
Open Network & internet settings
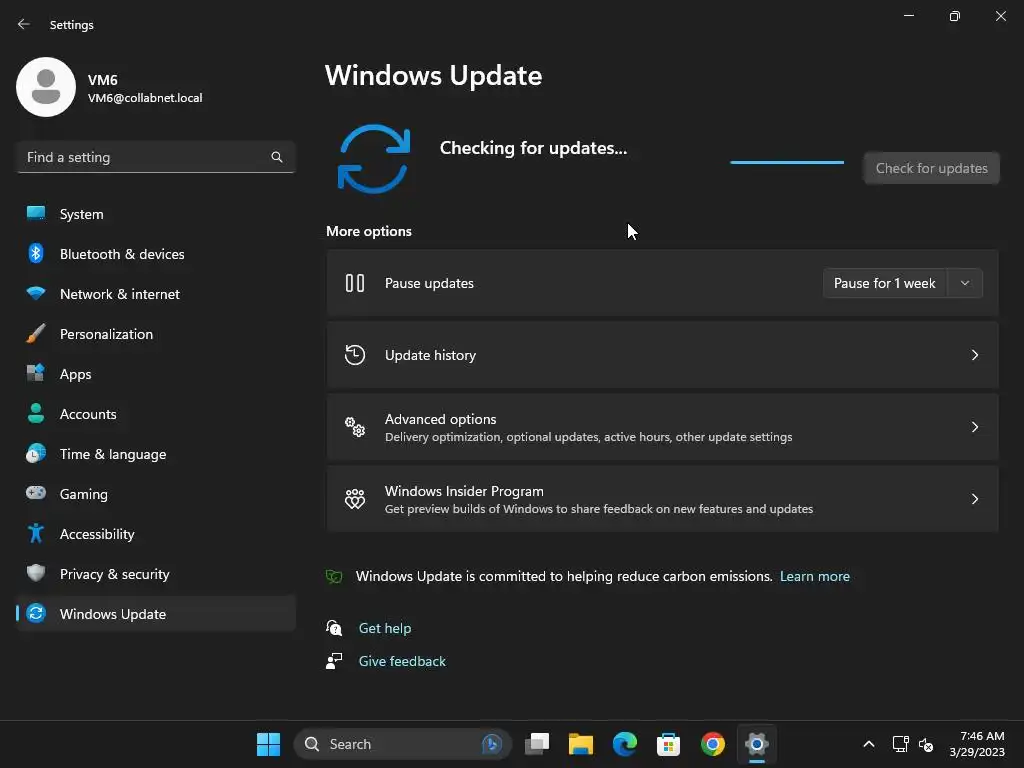(x=155, y=294)
